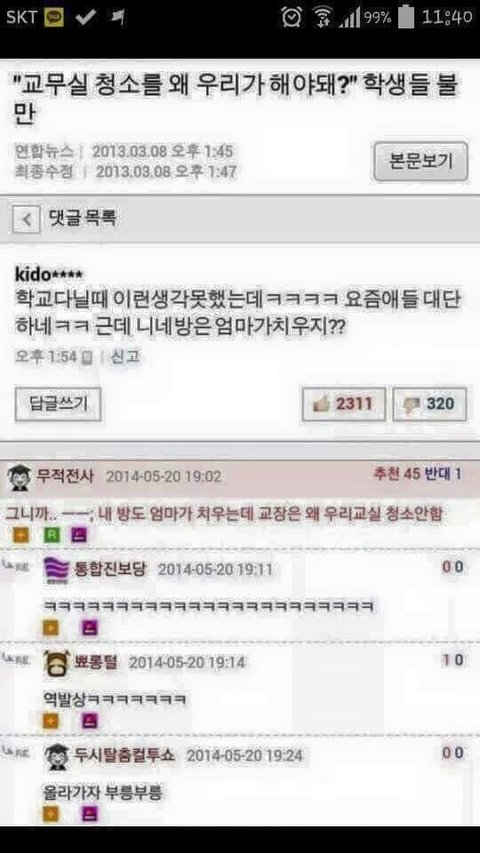Write a reply with 답글쓰기 button
480x853 pixels.
click(58, 404)
